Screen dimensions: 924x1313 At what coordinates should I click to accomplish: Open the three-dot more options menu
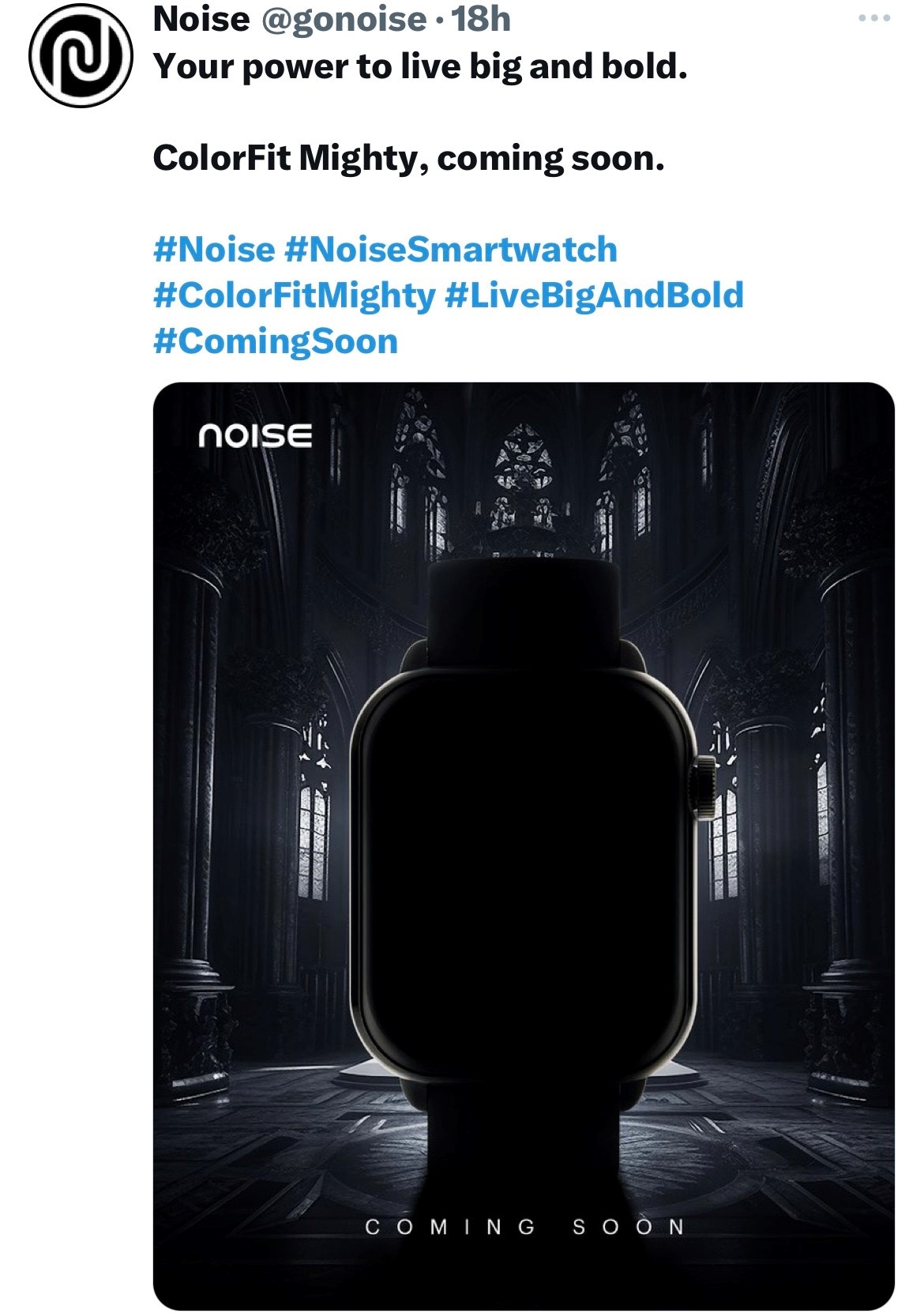coord(874,19)
